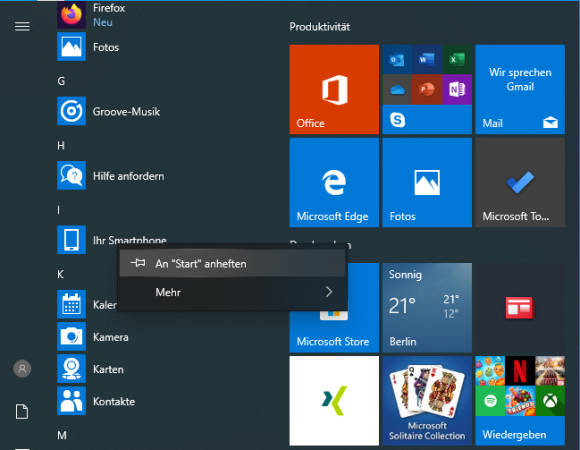Viewport: 580px width, 450px height.
Task: Click the letter K section header
Action: (x=61, y=274)
